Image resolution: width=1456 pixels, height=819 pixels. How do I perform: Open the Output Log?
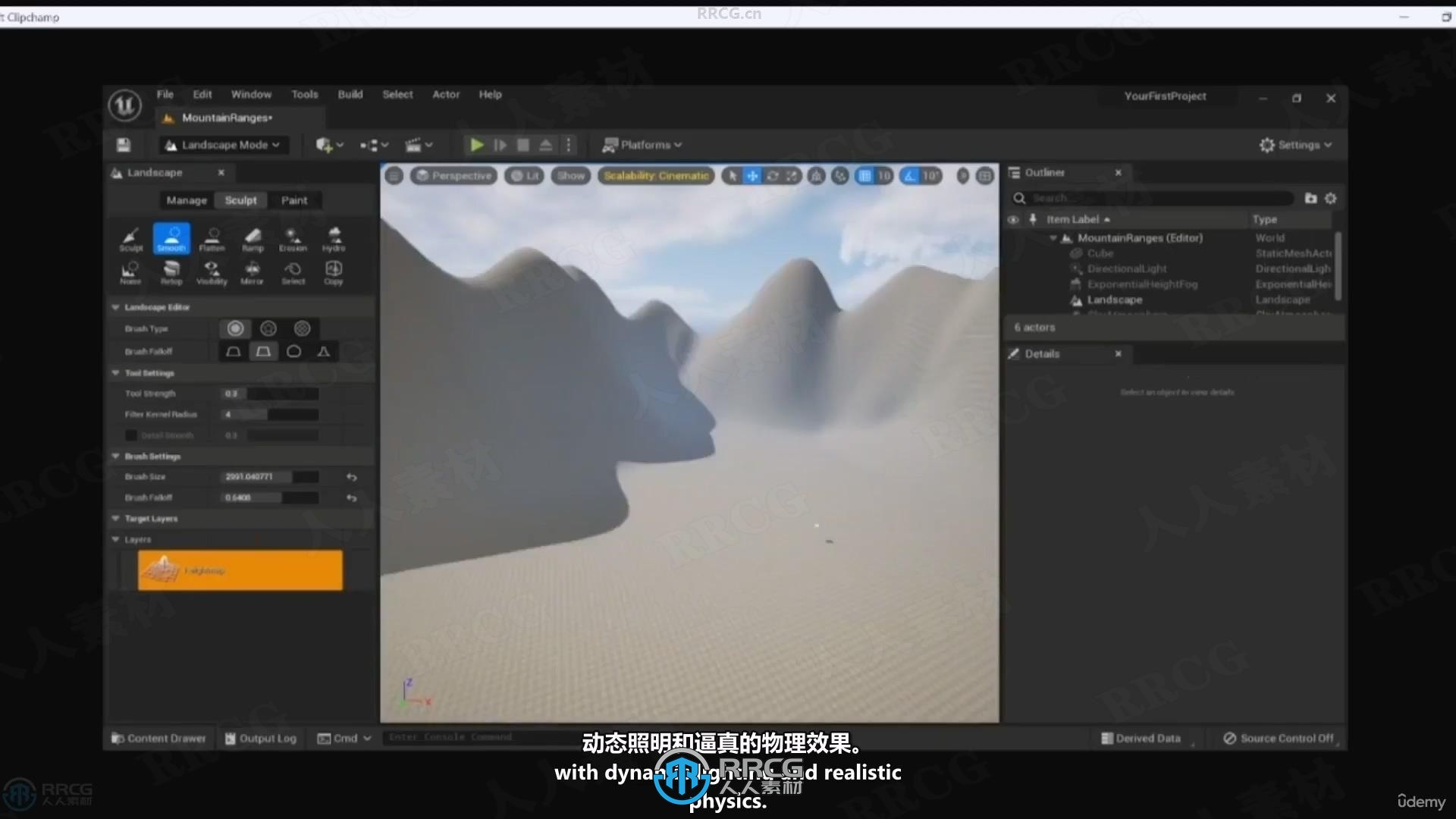tap(261, 739)
